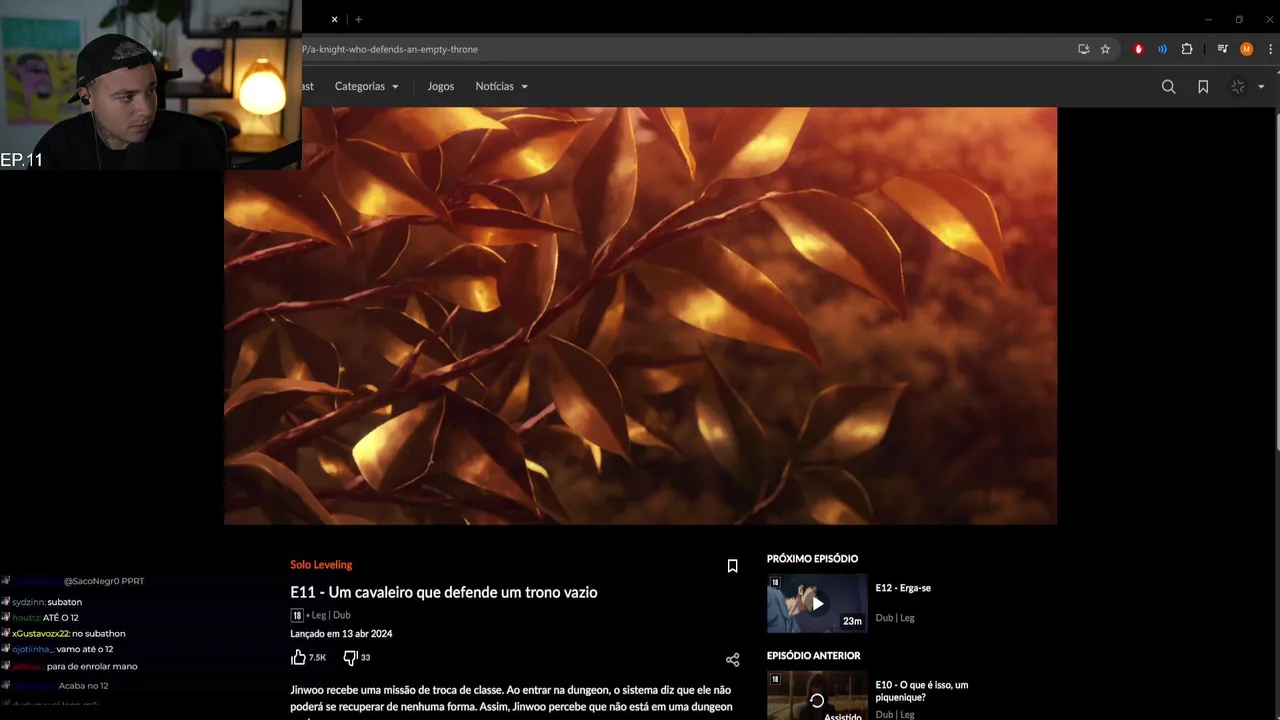The height and width of the screenshot is (720, 1280).
Task: Click the Lançado em 13 abr 2024 text
Action: click(341, 634)
